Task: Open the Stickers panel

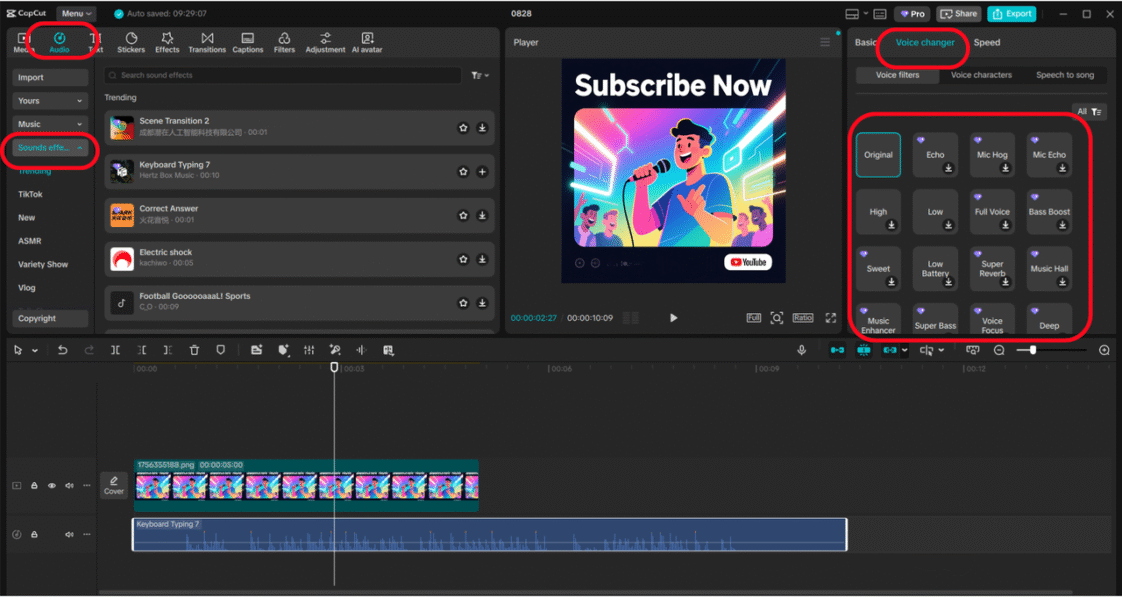Action: coord(131,43)
